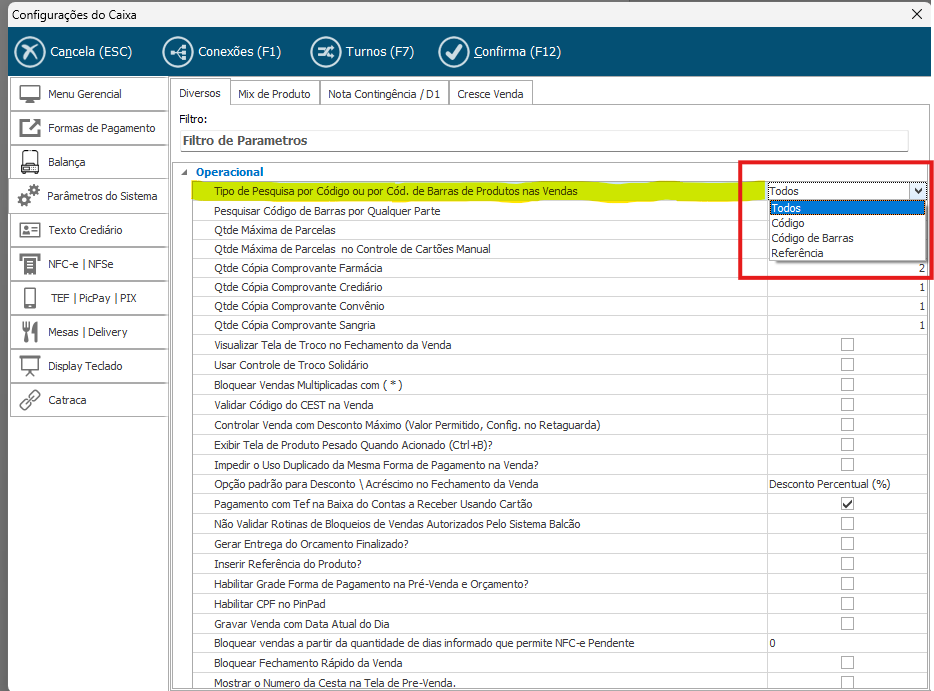
Task: Click the Filtro de Parametros input field
Action: coord(543,141)
